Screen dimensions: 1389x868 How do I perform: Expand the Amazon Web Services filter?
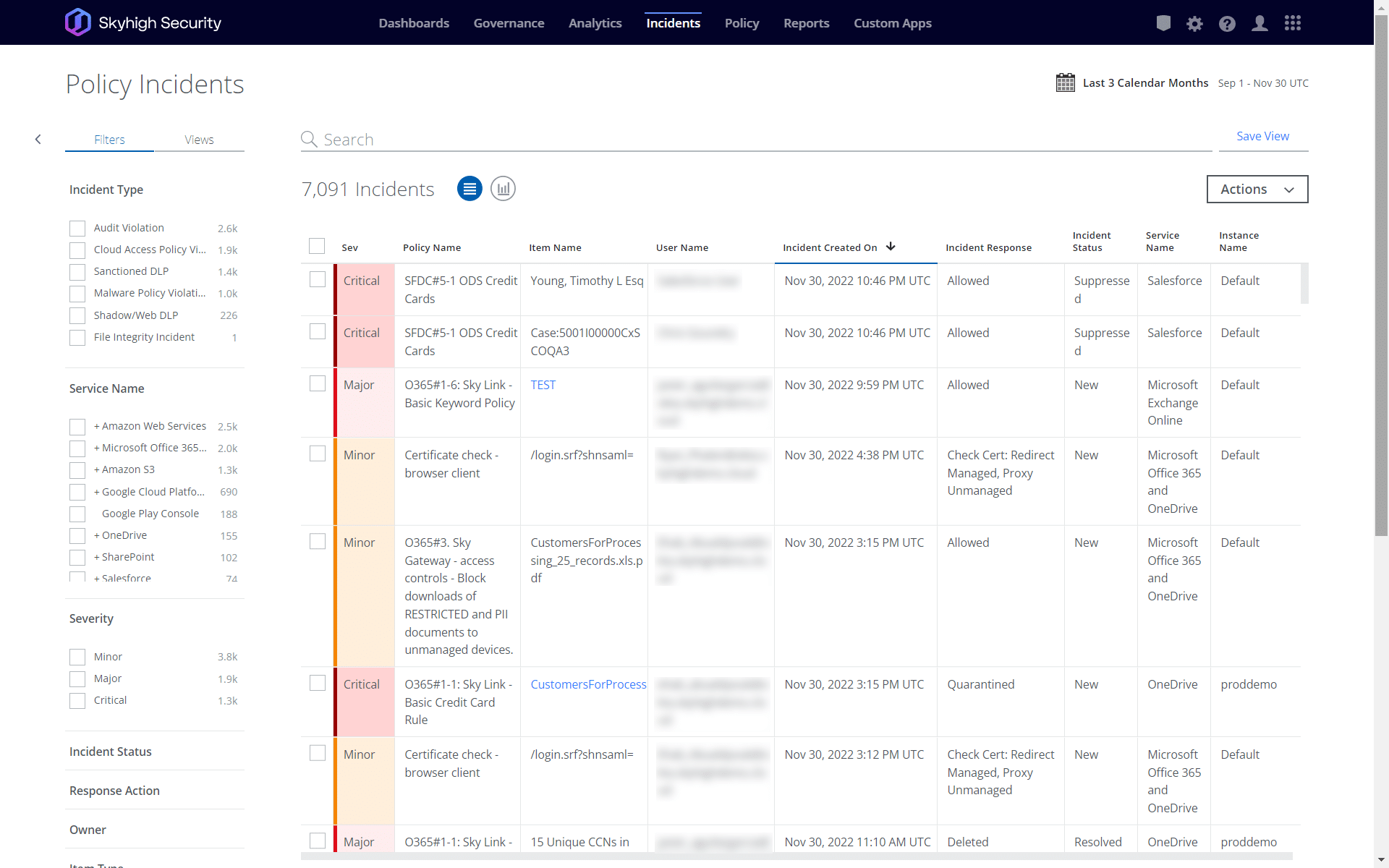(x=97, y=426)
